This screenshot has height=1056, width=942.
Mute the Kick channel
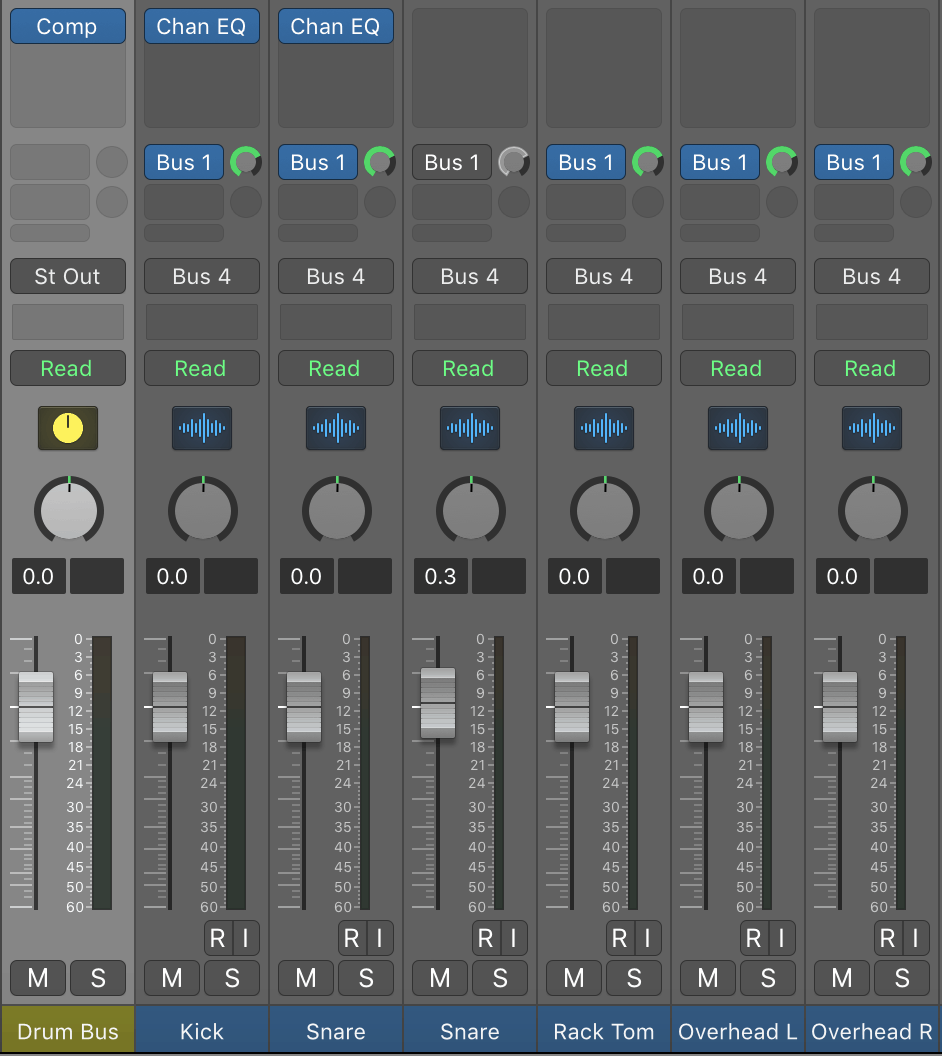171,978
